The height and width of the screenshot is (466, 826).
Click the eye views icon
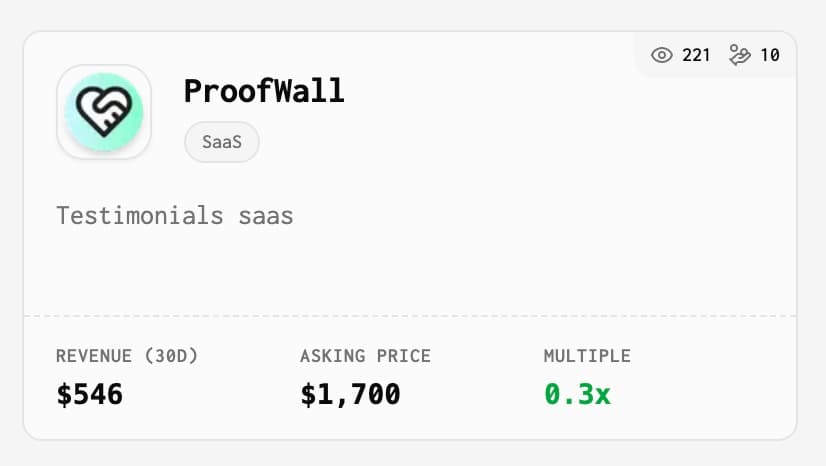[x=662, y=55]
